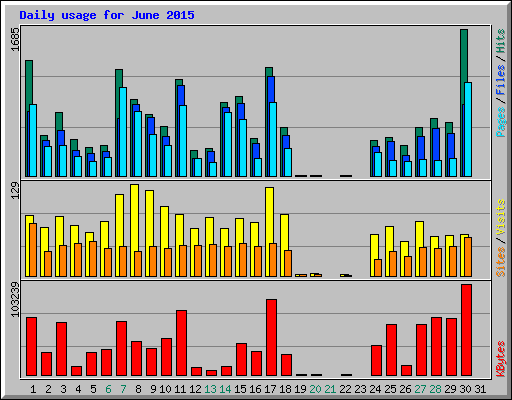Image resolution: width=512 pixels, height=400 pixels.
Task: Click green weekend day label 20
Action: point(315,389)
